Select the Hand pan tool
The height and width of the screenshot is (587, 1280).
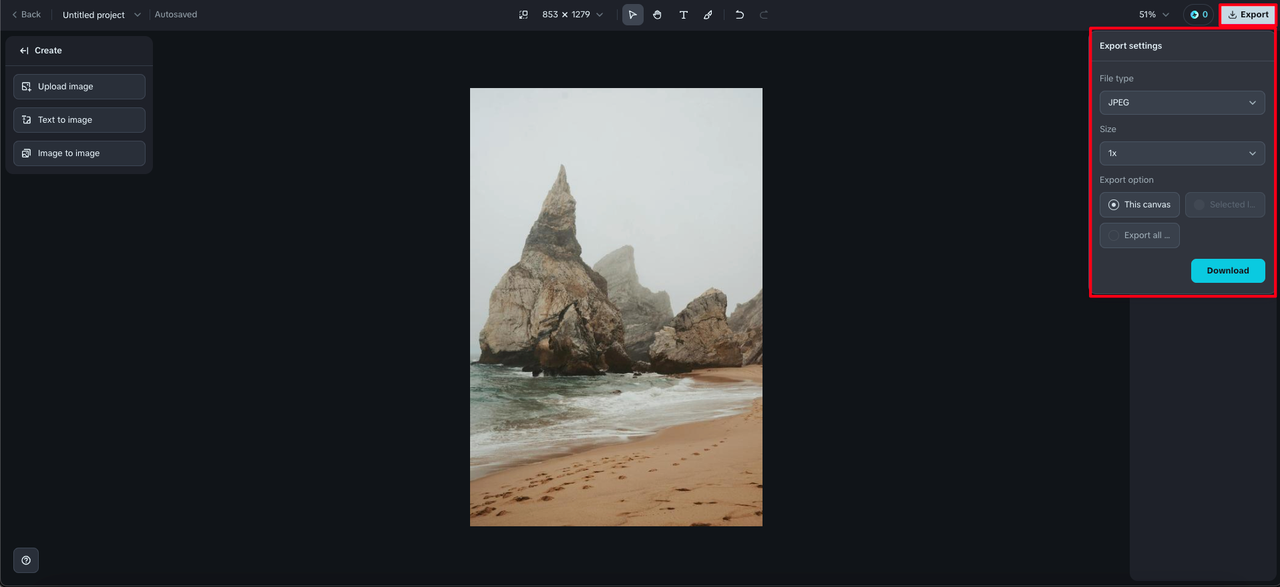click(x=657, y=15)
